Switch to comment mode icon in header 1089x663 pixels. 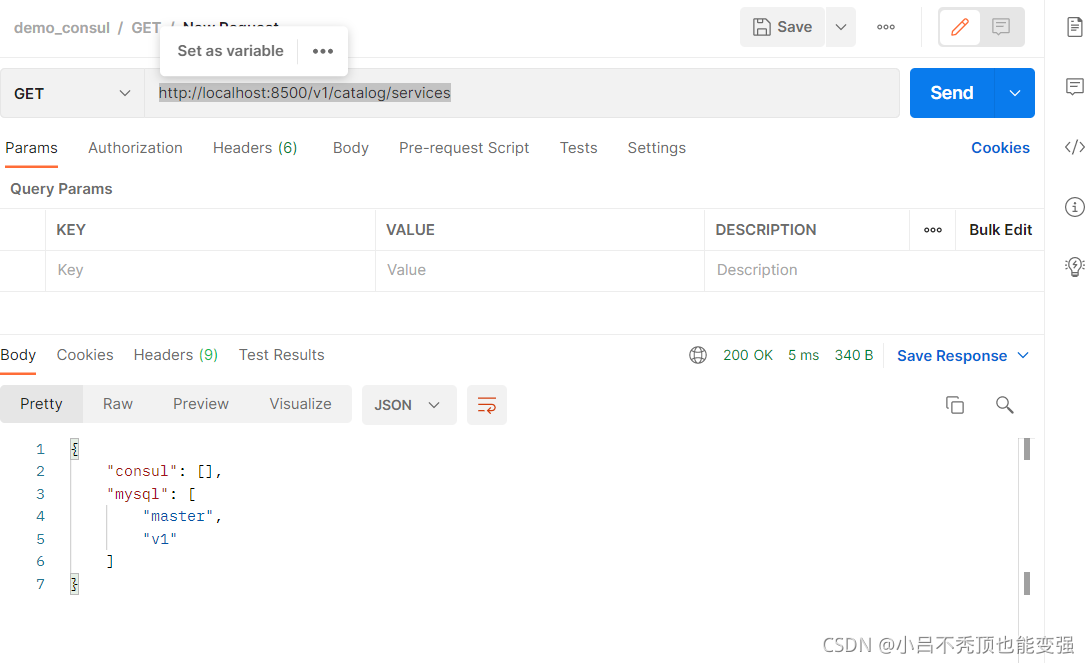[x=1001, y=27]
